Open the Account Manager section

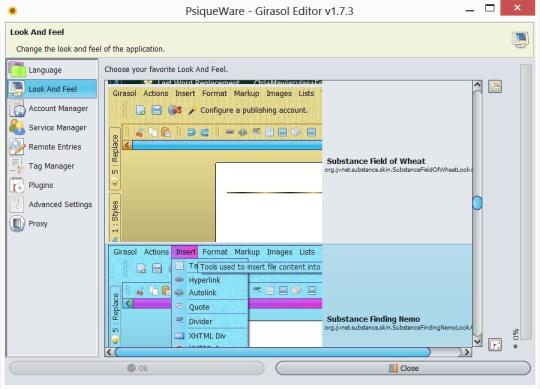52,108
